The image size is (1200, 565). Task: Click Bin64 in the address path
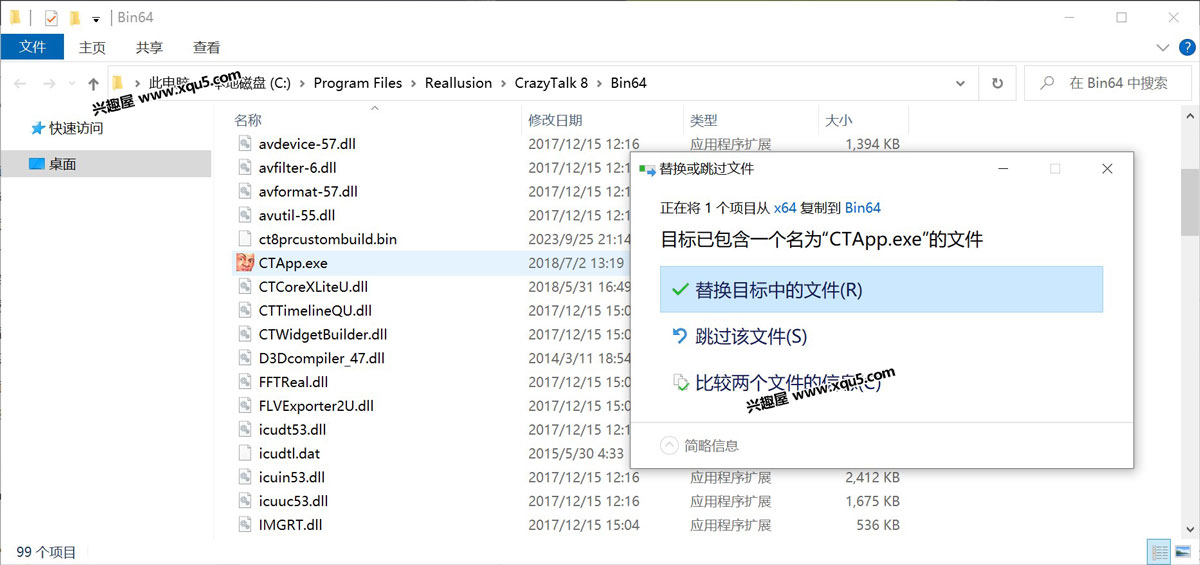point(628,83)
